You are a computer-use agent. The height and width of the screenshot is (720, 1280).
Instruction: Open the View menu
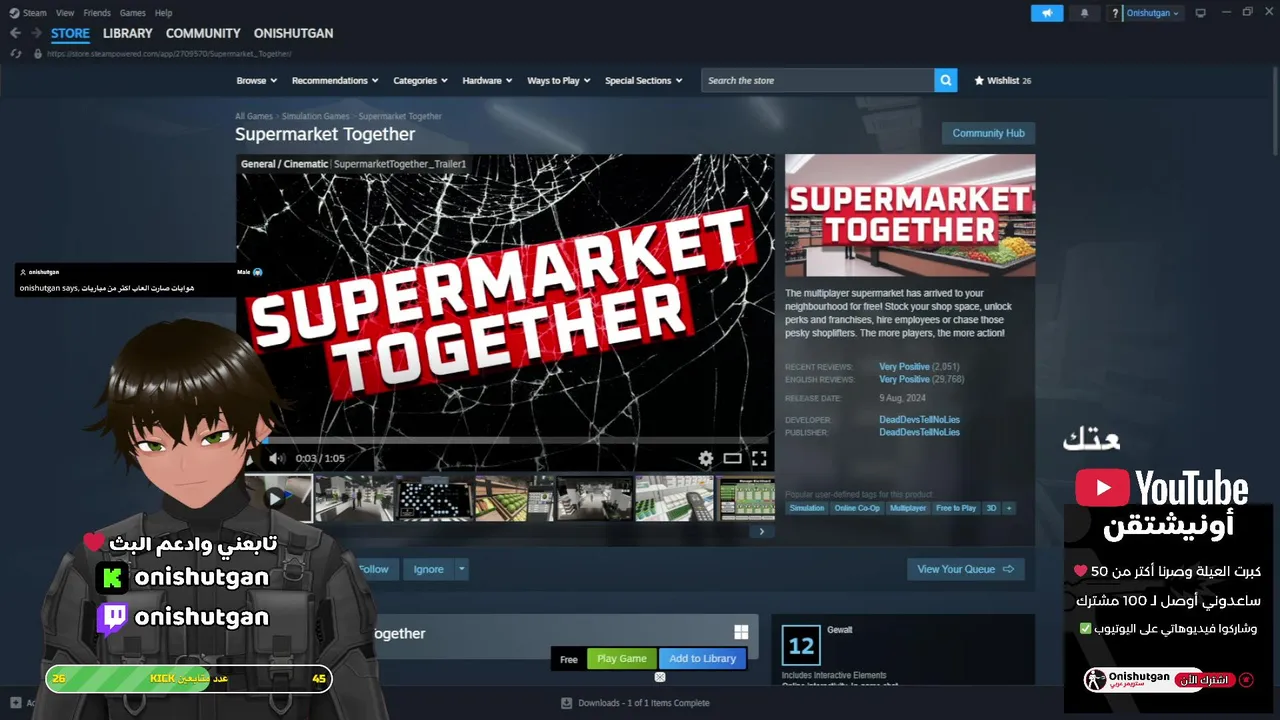(65, 13)
